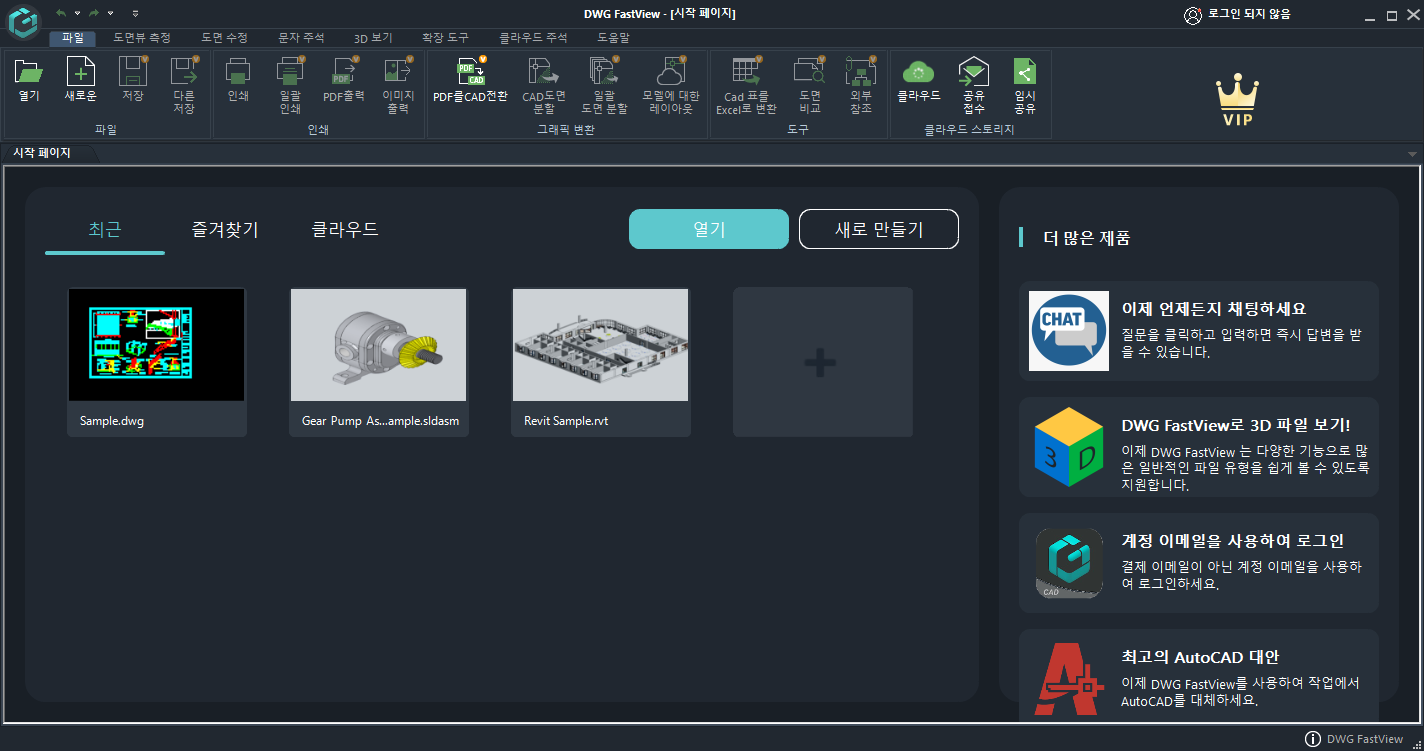Switch to the 클라우드 주석 ribbon tab

(x=533, y=38)
